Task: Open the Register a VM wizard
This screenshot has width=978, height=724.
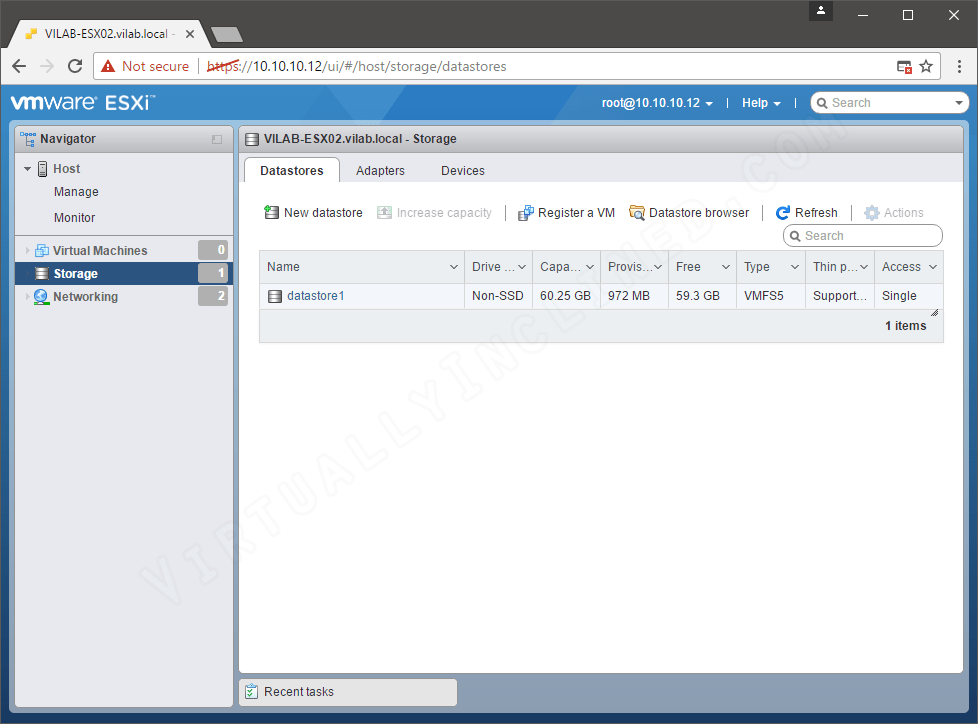Action: click(566, 212)
